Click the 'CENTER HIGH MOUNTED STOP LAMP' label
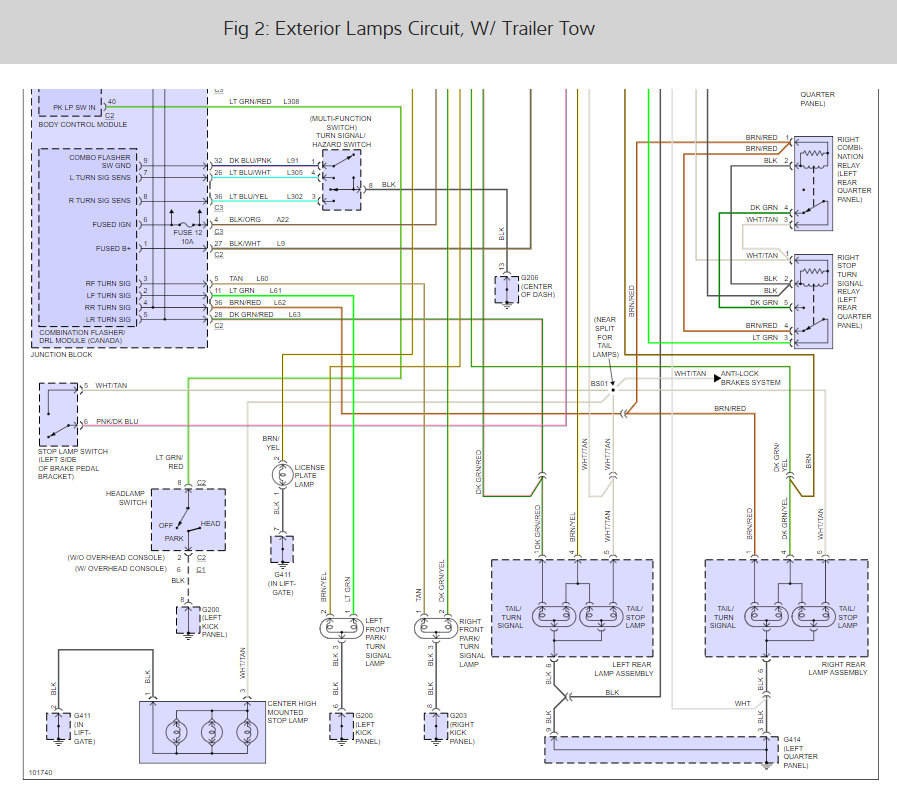The height and width of the screenshot is (797, 897). coord(292,712)
